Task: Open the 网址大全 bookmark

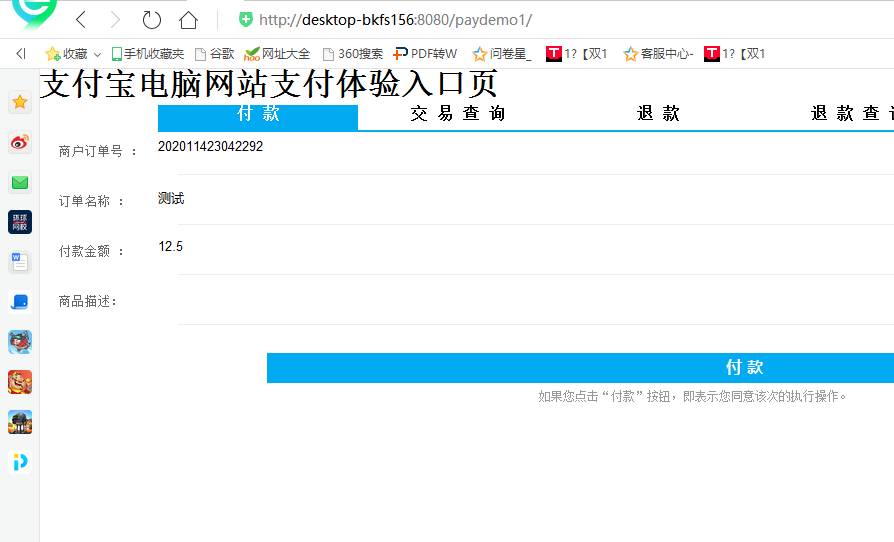Action: (x=277, y=54)
